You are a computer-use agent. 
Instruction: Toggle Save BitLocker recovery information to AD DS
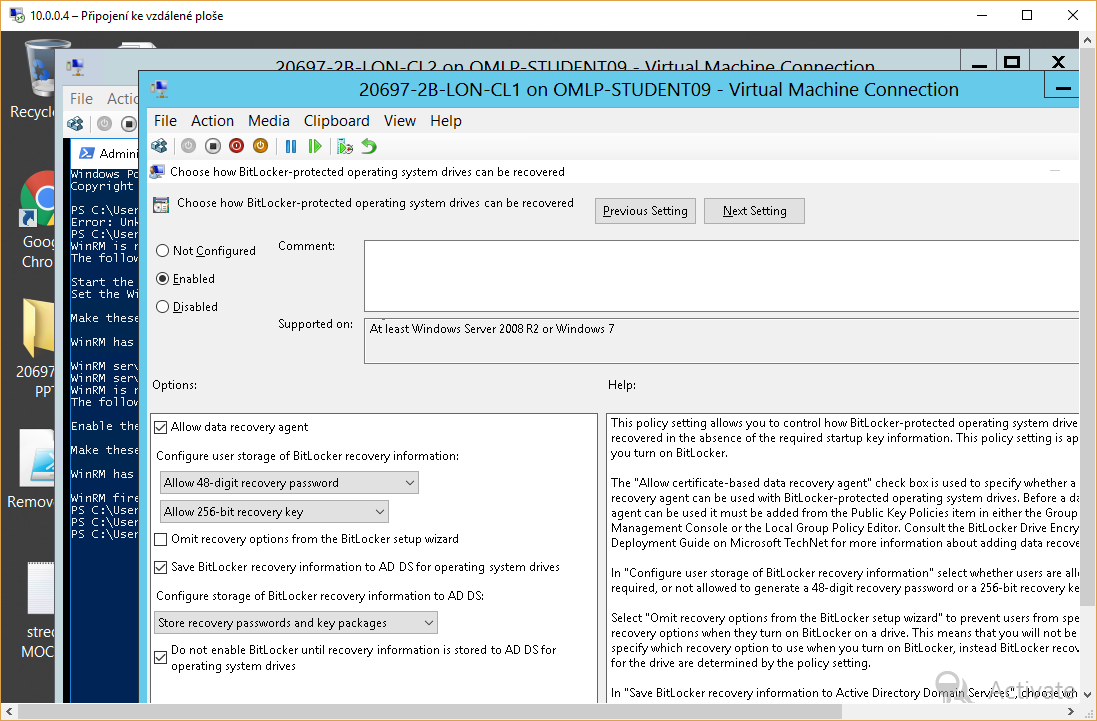[161, 567]
